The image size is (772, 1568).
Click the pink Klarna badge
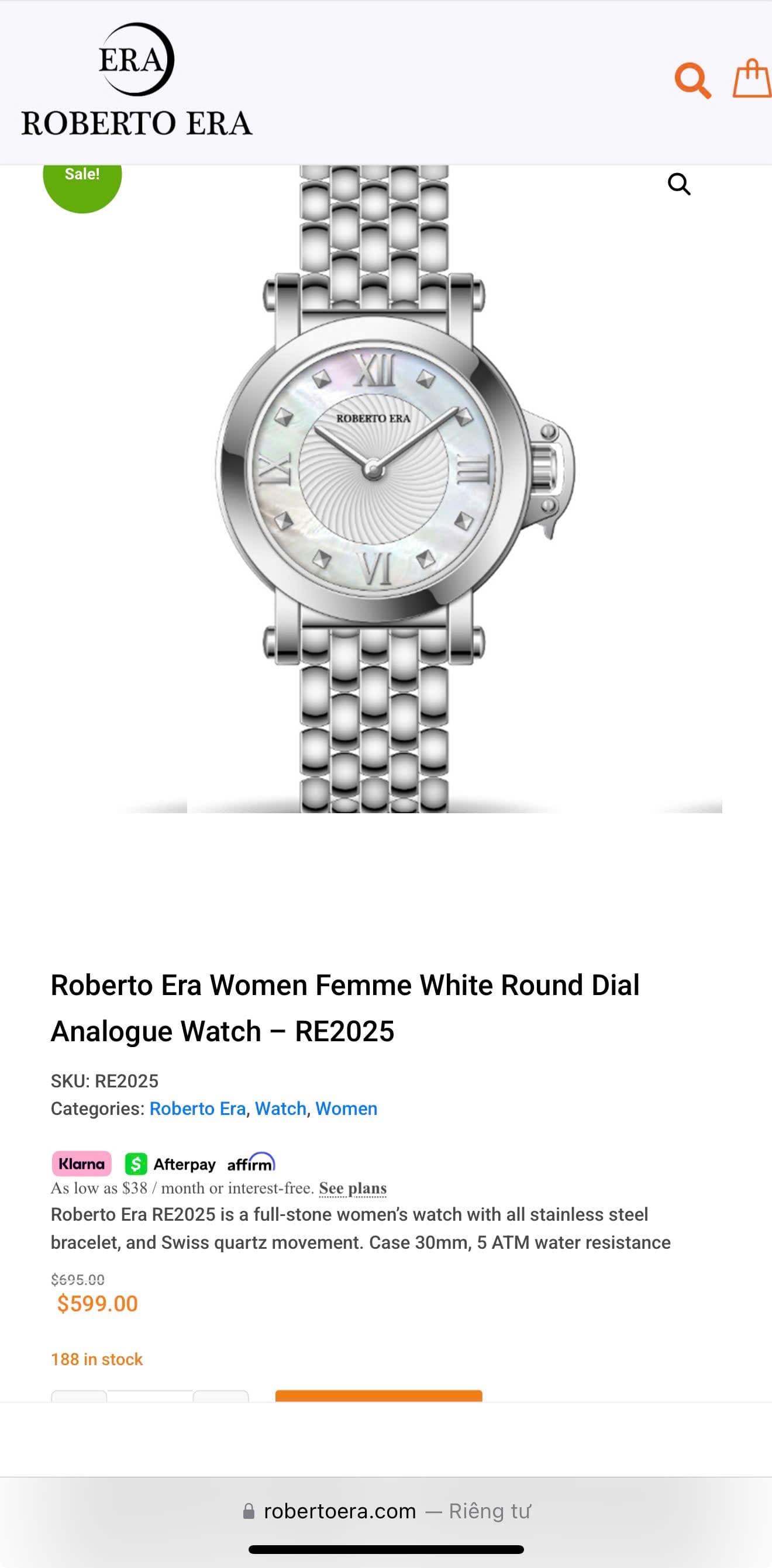pyautogui.click(x=81, y=1163)
